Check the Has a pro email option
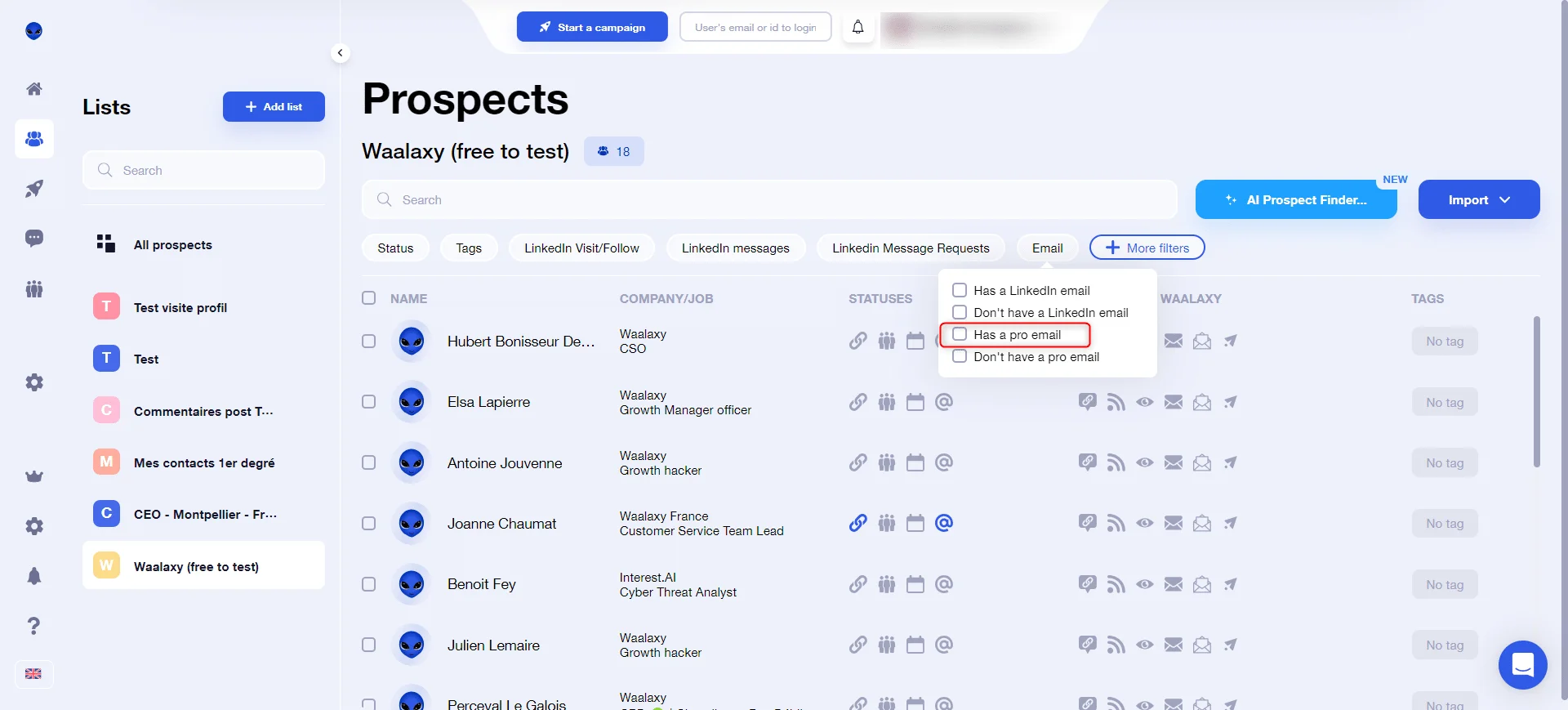1568x710 pixels. click(x=960, y=334)
